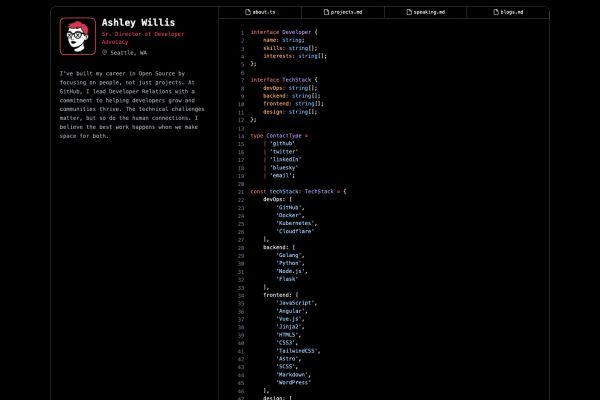
Task: Click the 'Node.js' entry in the code
Action: click(290, 271)
